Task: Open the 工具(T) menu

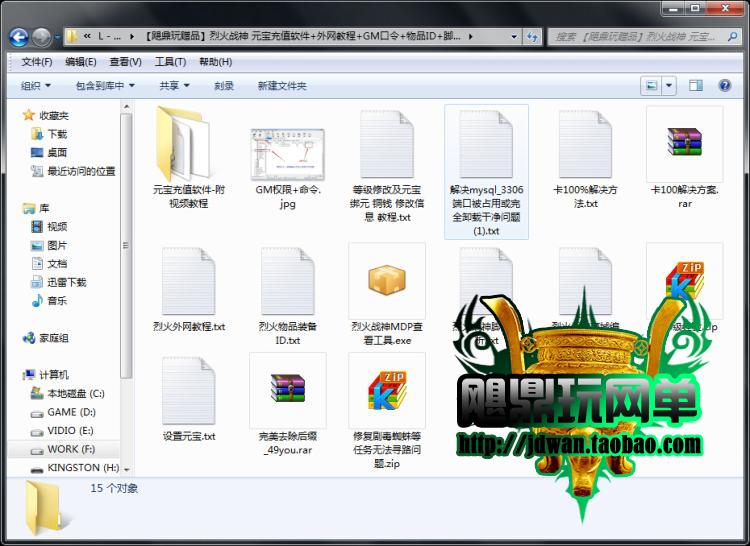Action: (x=170, y=61)
